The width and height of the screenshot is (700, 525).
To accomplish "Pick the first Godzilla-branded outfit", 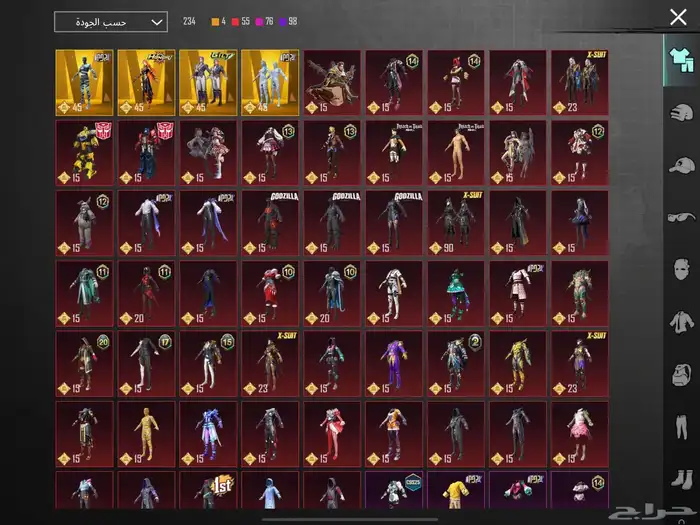I will 270,223.
